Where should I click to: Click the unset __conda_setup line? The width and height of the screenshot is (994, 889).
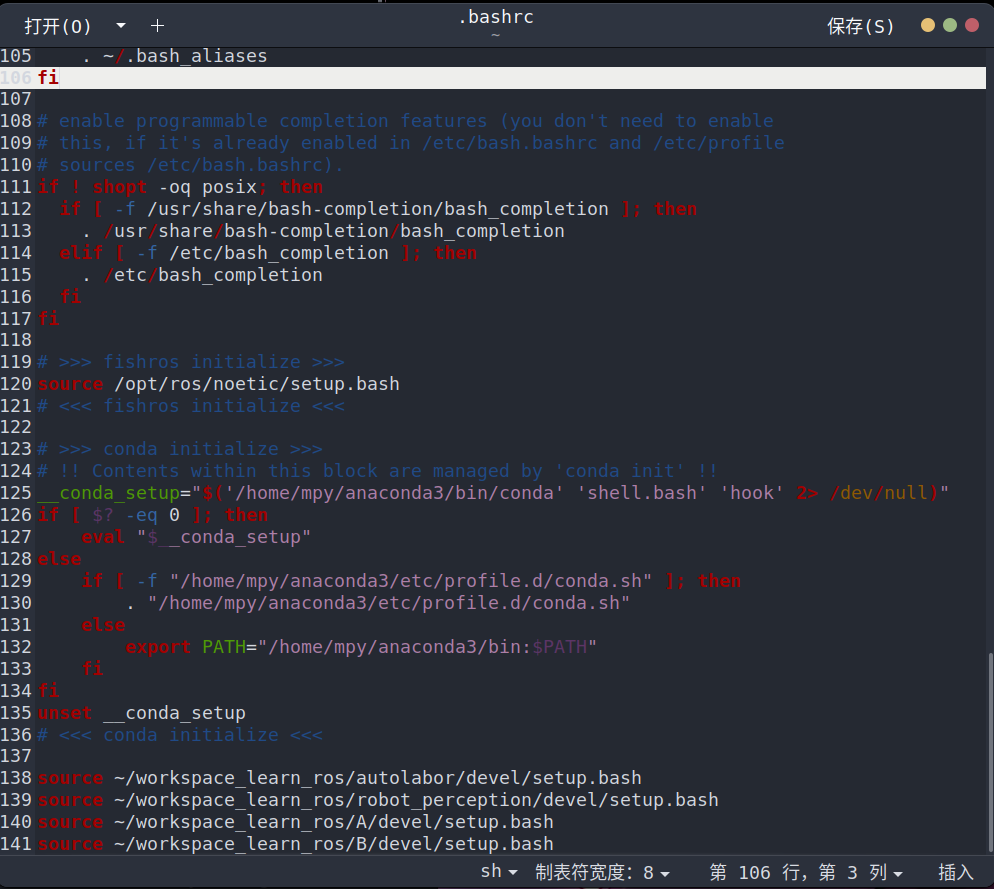pos(141,713)
